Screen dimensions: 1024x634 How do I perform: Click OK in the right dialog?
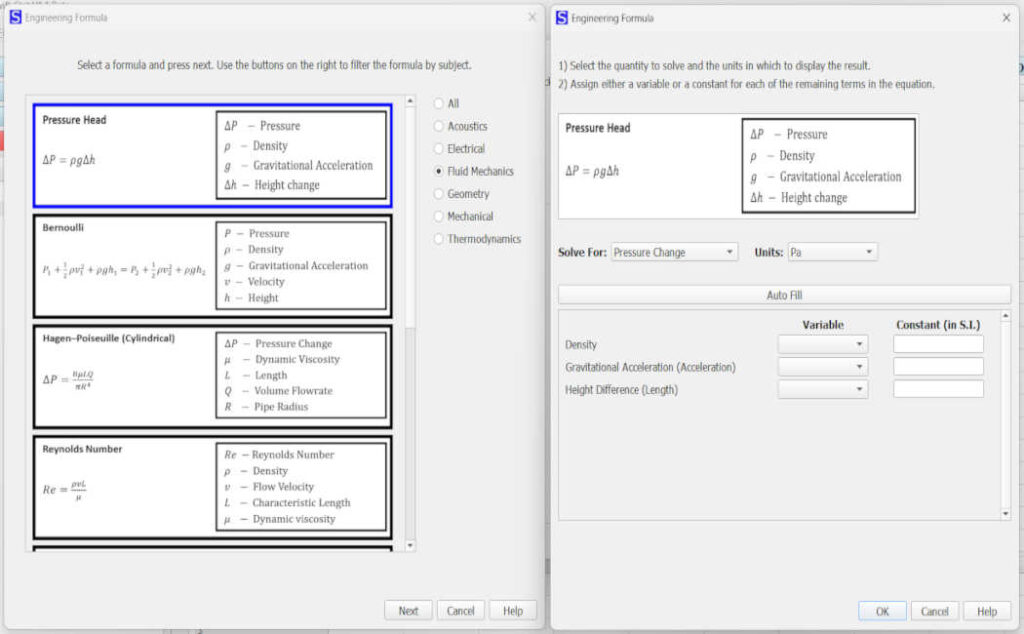(x=882, y=611)
